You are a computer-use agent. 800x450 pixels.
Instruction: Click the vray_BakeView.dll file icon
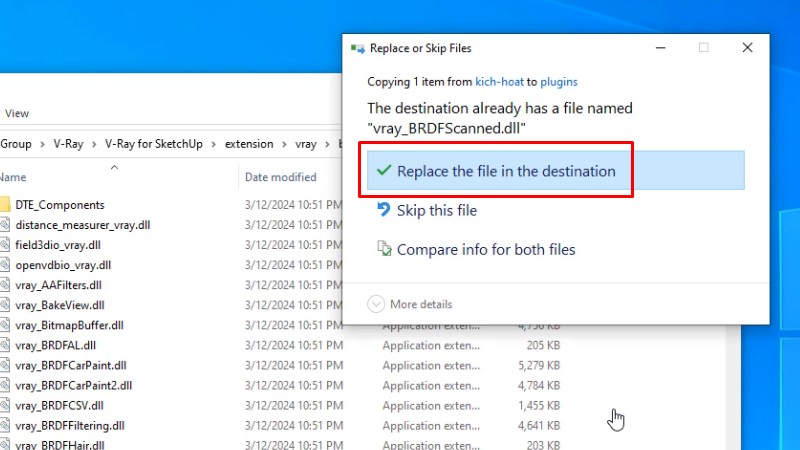(5, 305)
